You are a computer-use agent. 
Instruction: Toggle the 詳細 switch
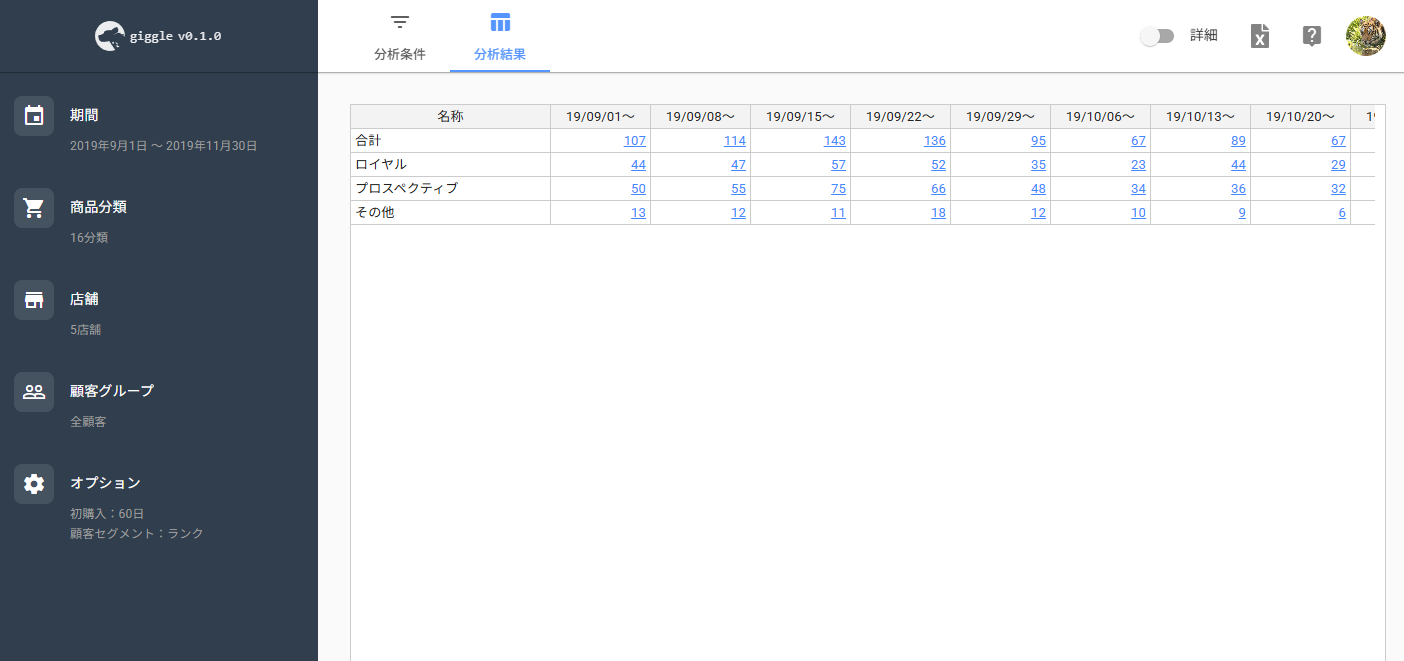(1157, 36)
